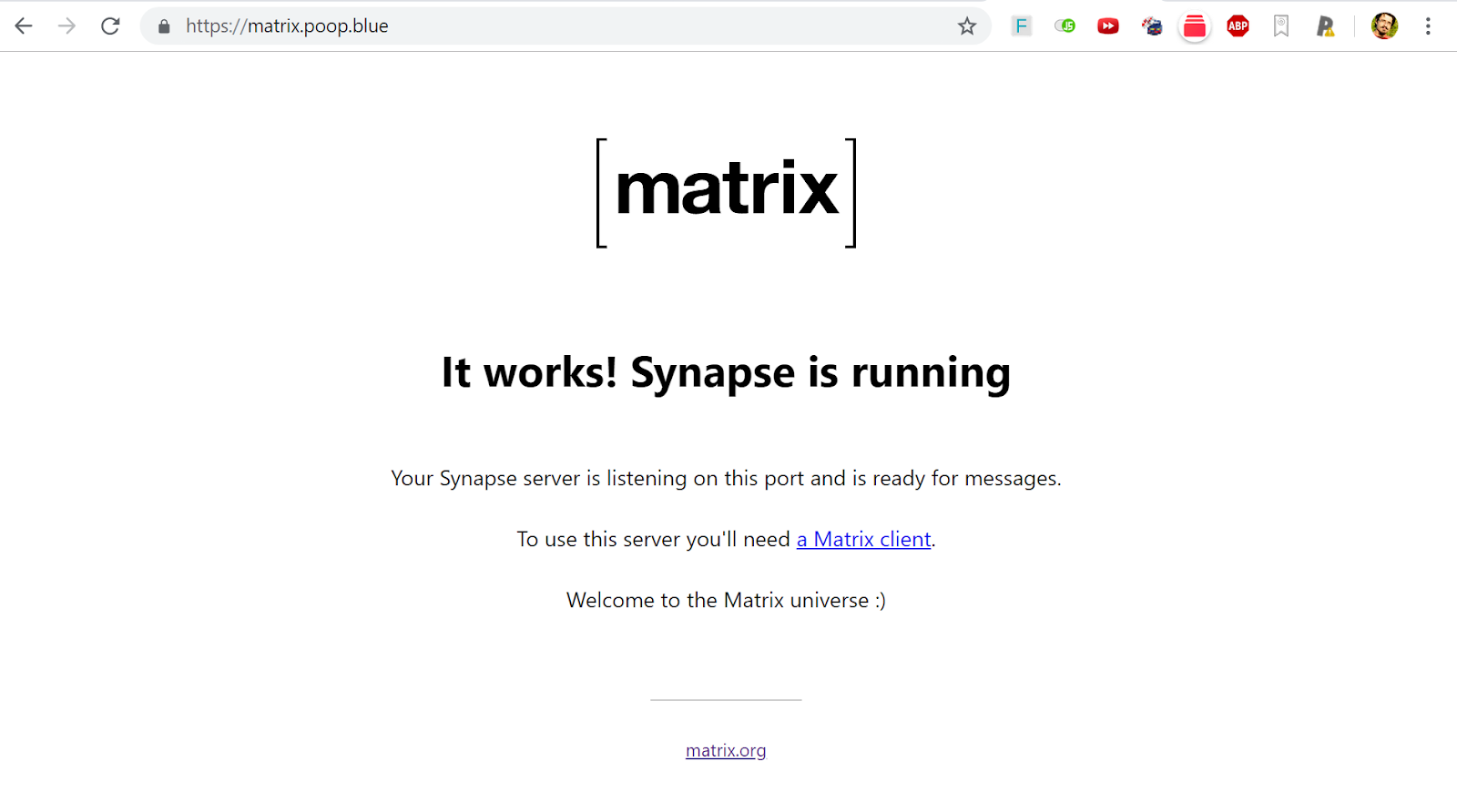The image size is (1457, 812).
Task: Click the [matrix] logo image
Action: pos(727,193)
